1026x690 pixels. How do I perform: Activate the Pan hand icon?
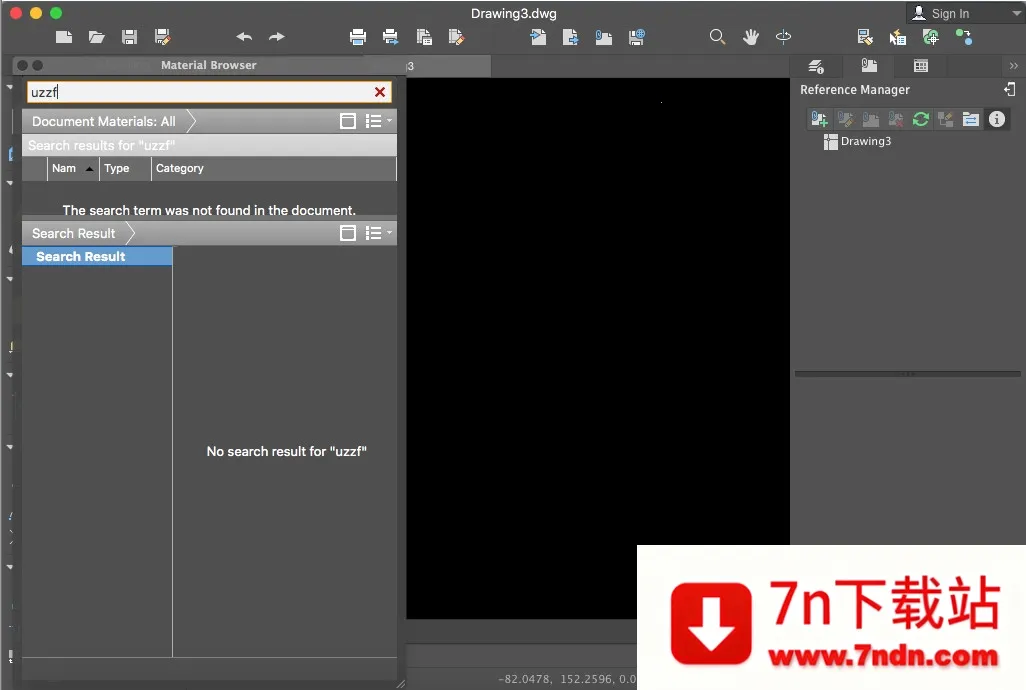750,37
